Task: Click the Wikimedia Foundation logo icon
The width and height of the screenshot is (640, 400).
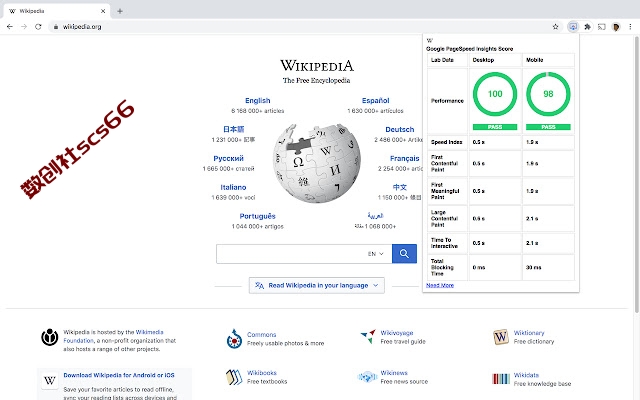Action: (x=49, y=337)
